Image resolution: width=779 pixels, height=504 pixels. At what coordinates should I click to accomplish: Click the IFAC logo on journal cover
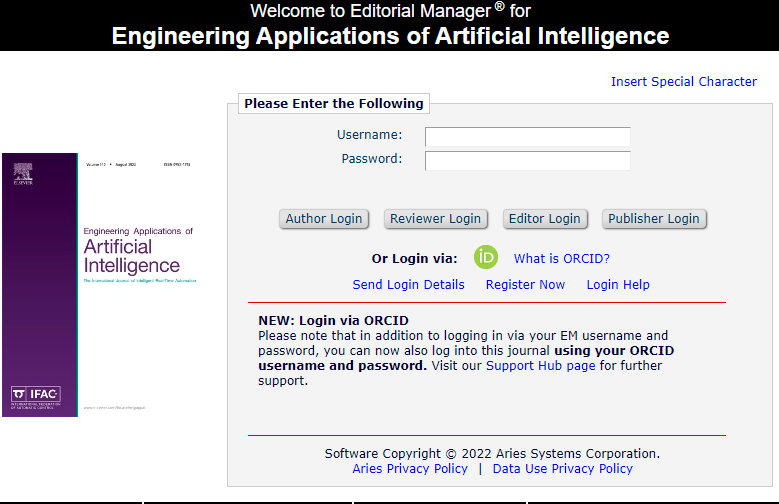35,394
